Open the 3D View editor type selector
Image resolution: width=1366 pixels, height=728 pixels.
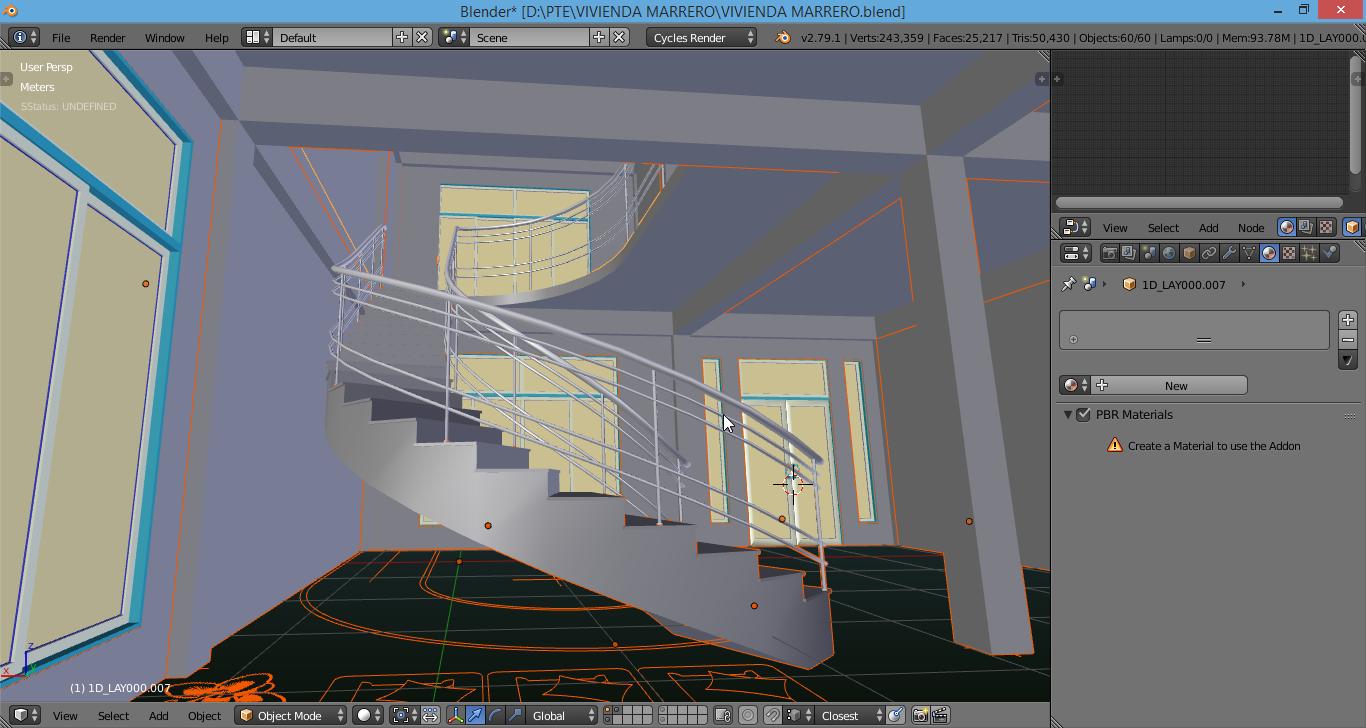click(x=25, y=715)
